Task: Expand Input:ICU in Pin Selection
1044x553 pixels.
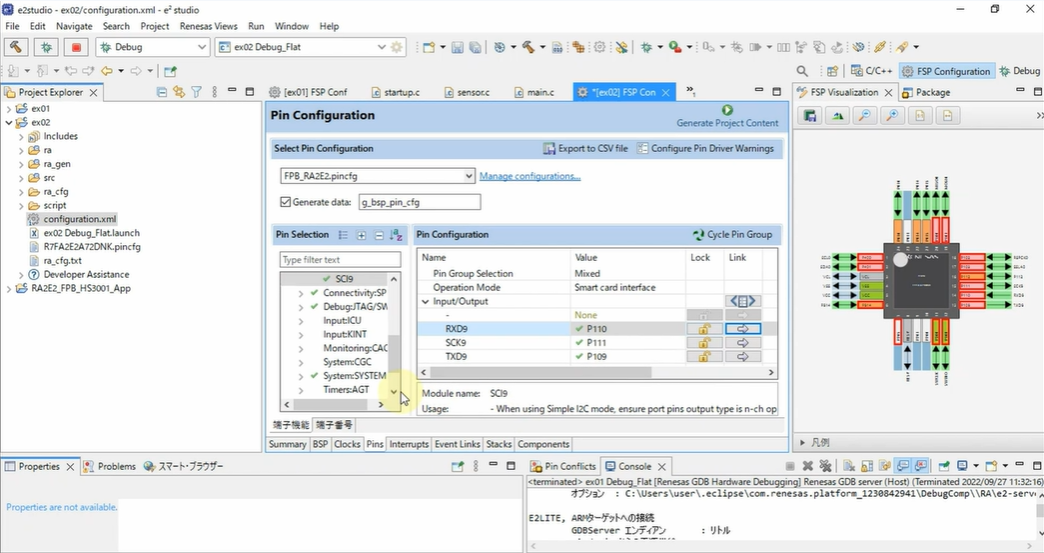Action: (x=301, y=321)
